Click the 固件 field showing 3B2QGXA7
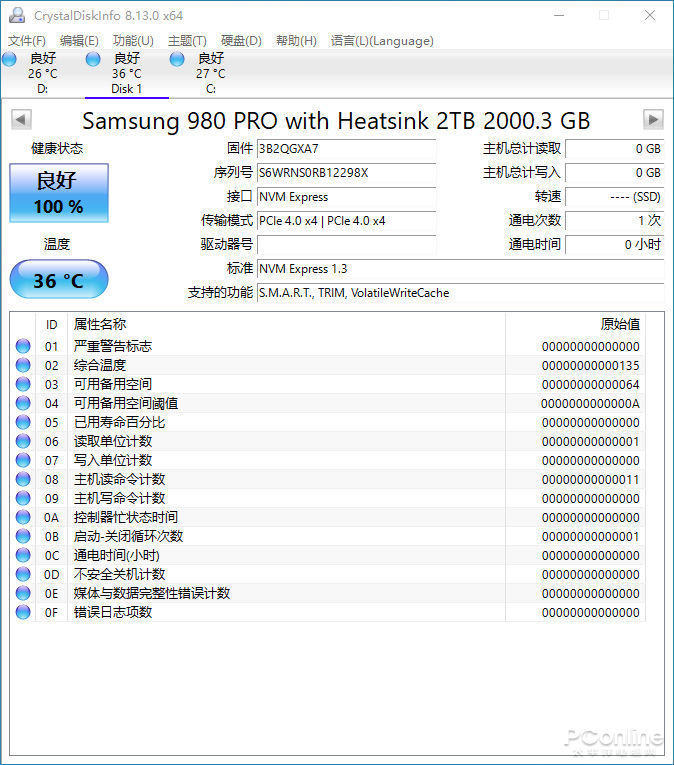674x765 pixels. pos(347,148)
